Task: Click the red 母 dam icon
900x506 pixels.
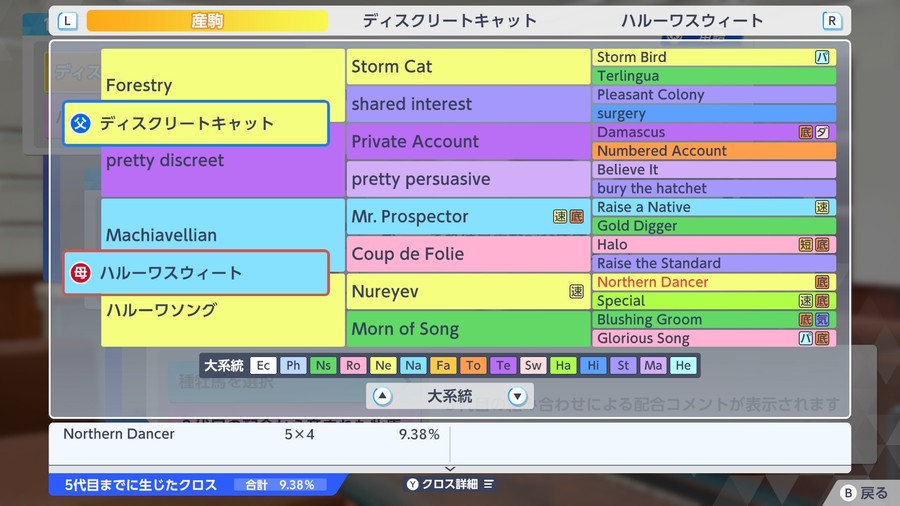Action: pos(80,273)
